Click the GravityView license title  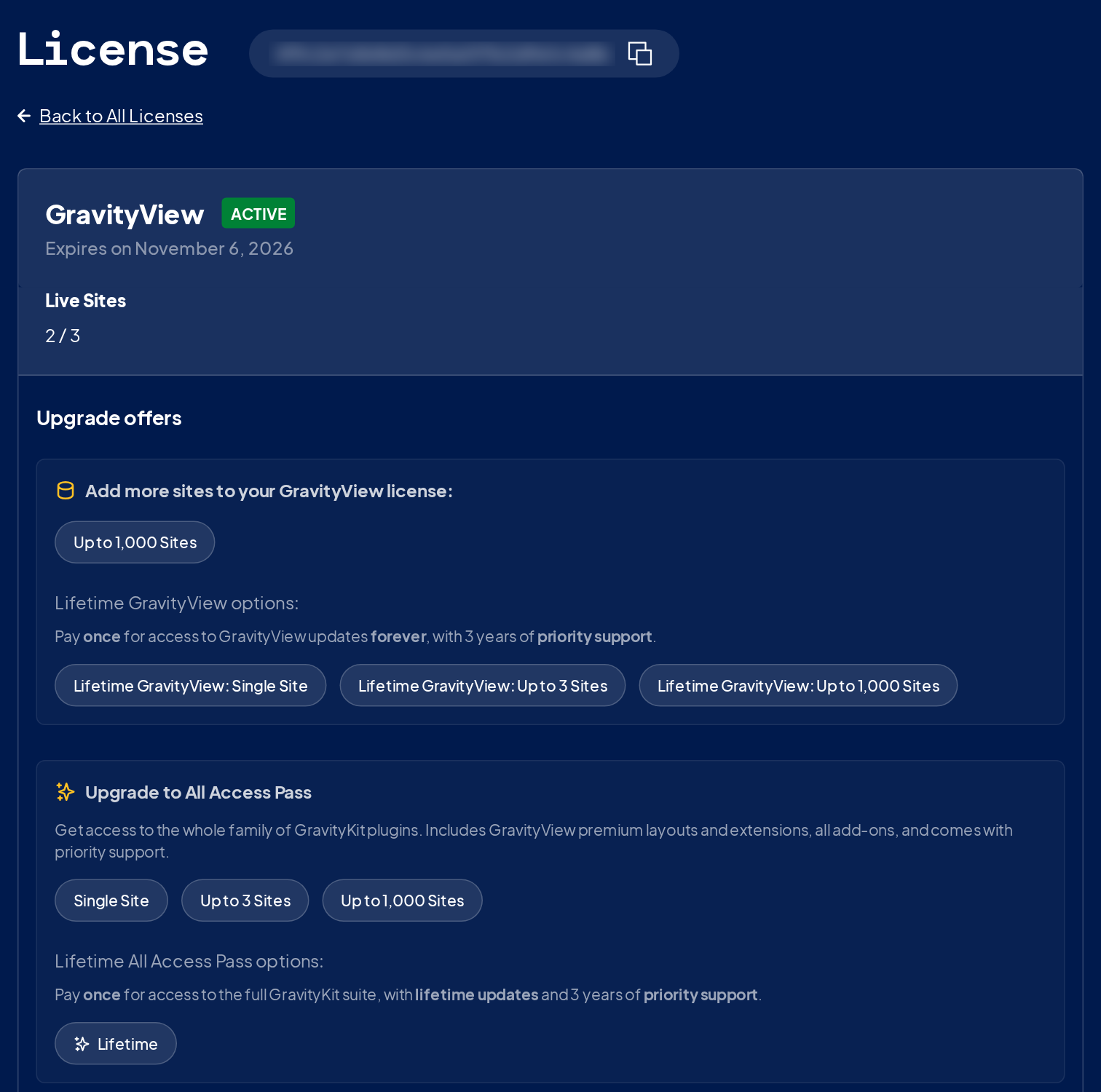(125, 214)
